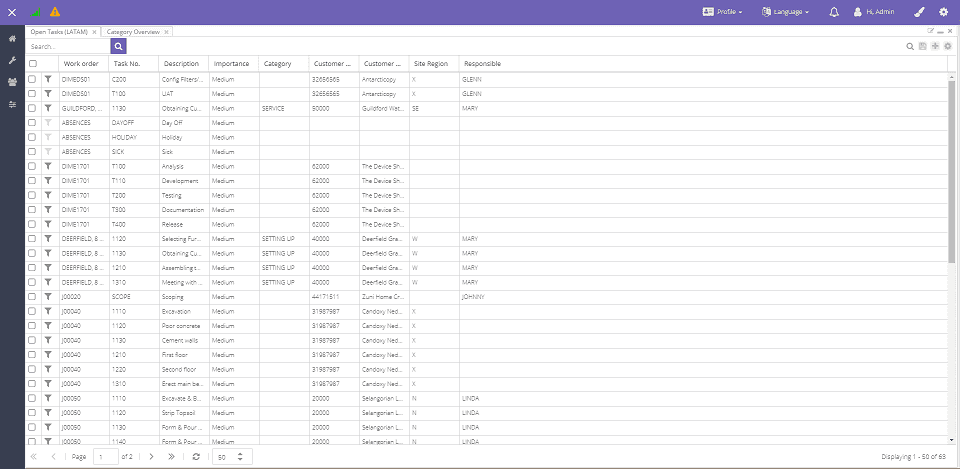Check the ABSENCES SICK row
The width and height of the screenshot is (960, 469).
coord(32,151)
